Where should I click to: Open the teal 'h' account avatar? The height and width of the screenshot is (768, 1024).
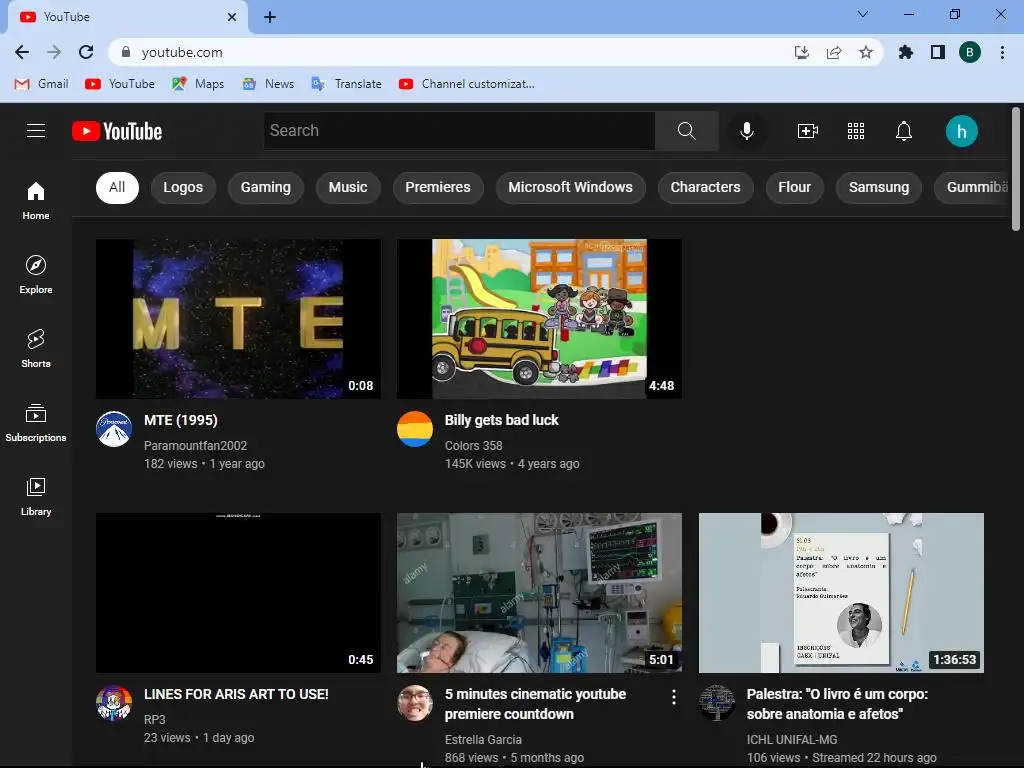click(961, 131)
